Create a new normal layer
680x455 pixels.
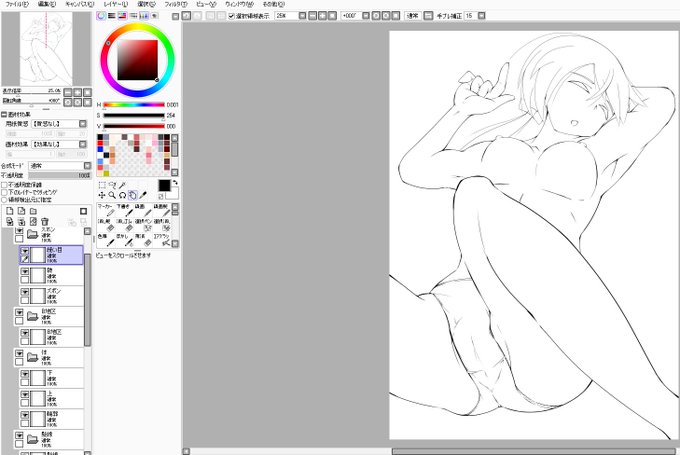(10, 211)
